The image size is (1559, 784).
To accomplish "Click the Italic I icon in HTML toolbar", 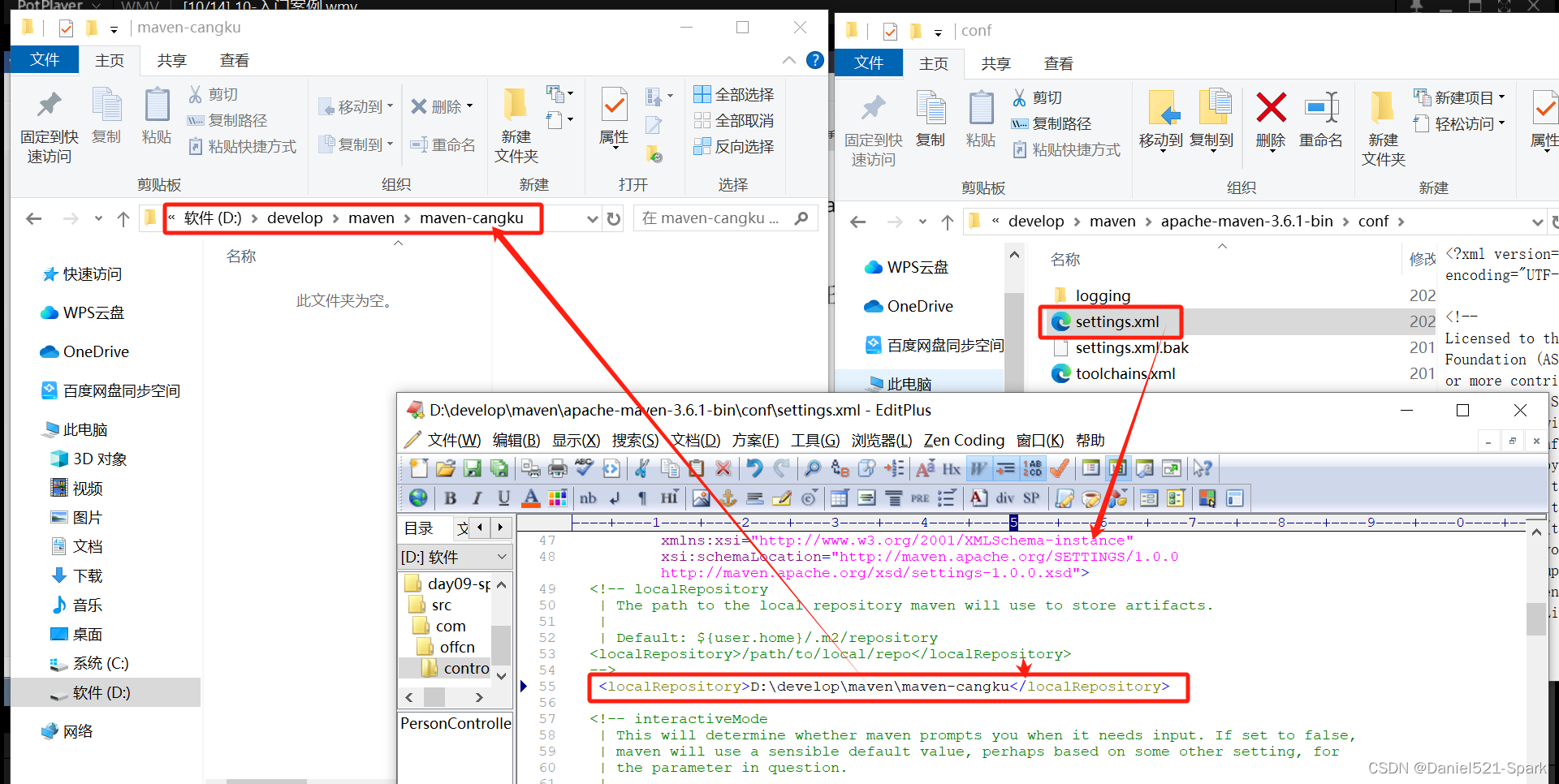I will click(477, 498).
